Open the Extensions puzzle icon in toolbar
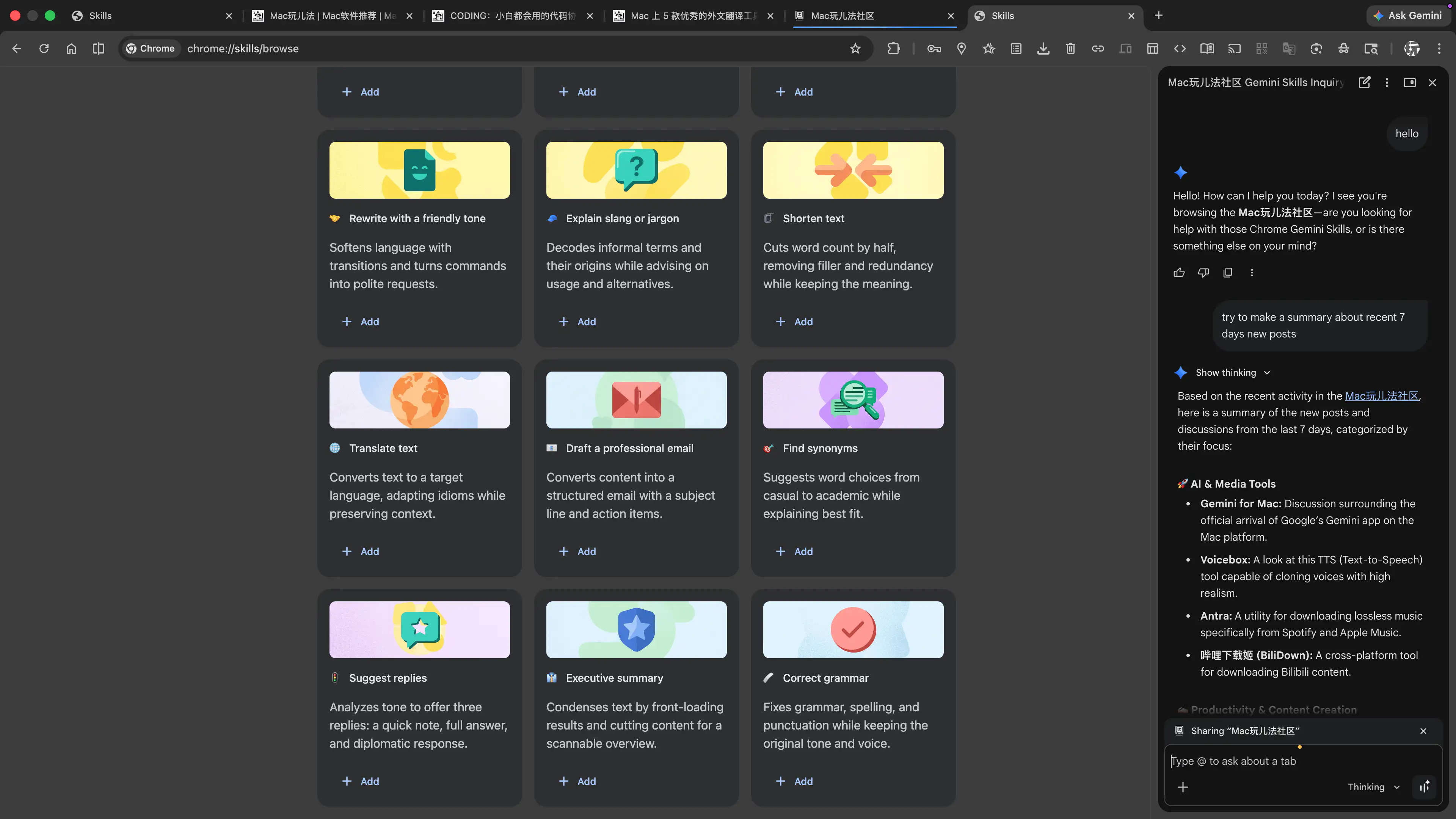This screenshot has width=1456, height=819. pyautogui.click(x=894, y=49)
